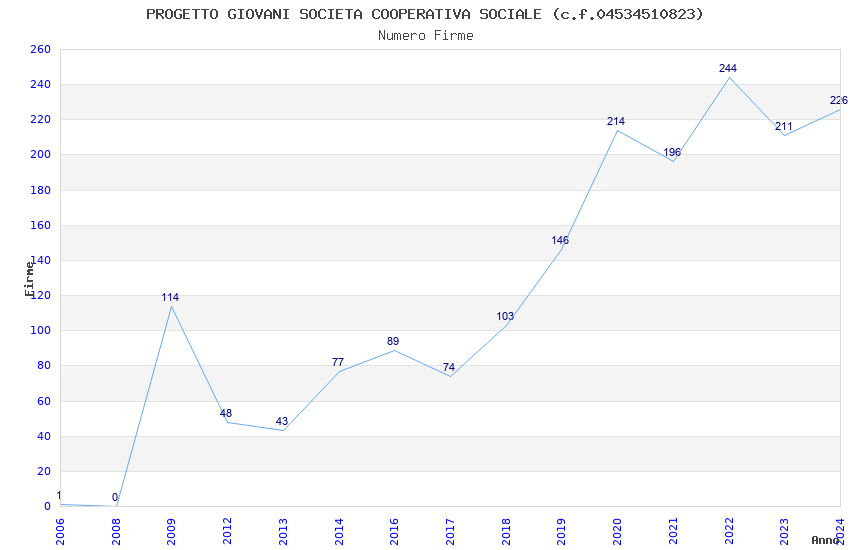
Task: Click the x-axis year label 2022
Action: (729, 531)
